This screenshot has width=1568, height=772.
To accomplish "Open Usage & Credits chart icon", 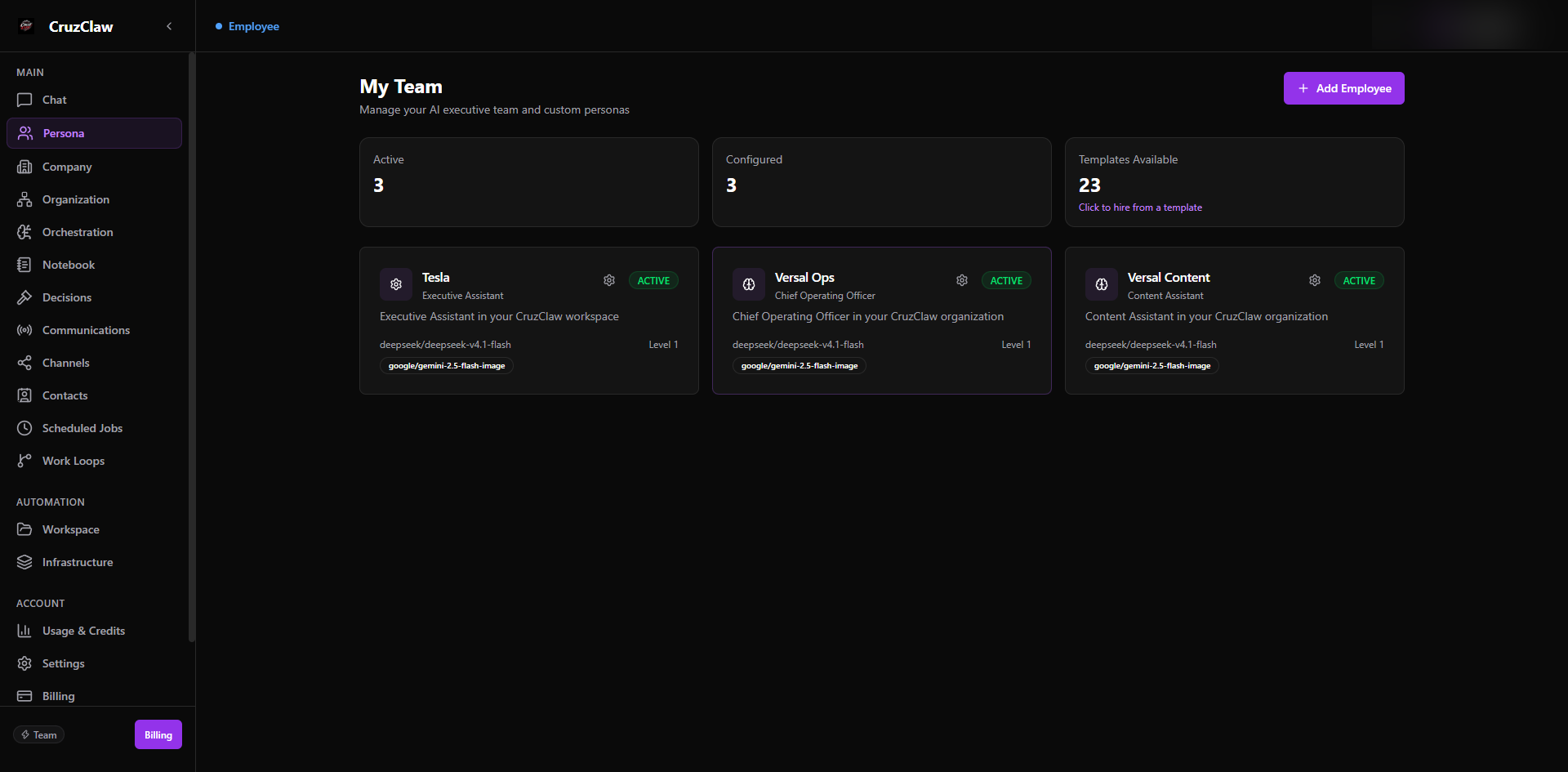I will pyautogui.click(x=24, y=631).
